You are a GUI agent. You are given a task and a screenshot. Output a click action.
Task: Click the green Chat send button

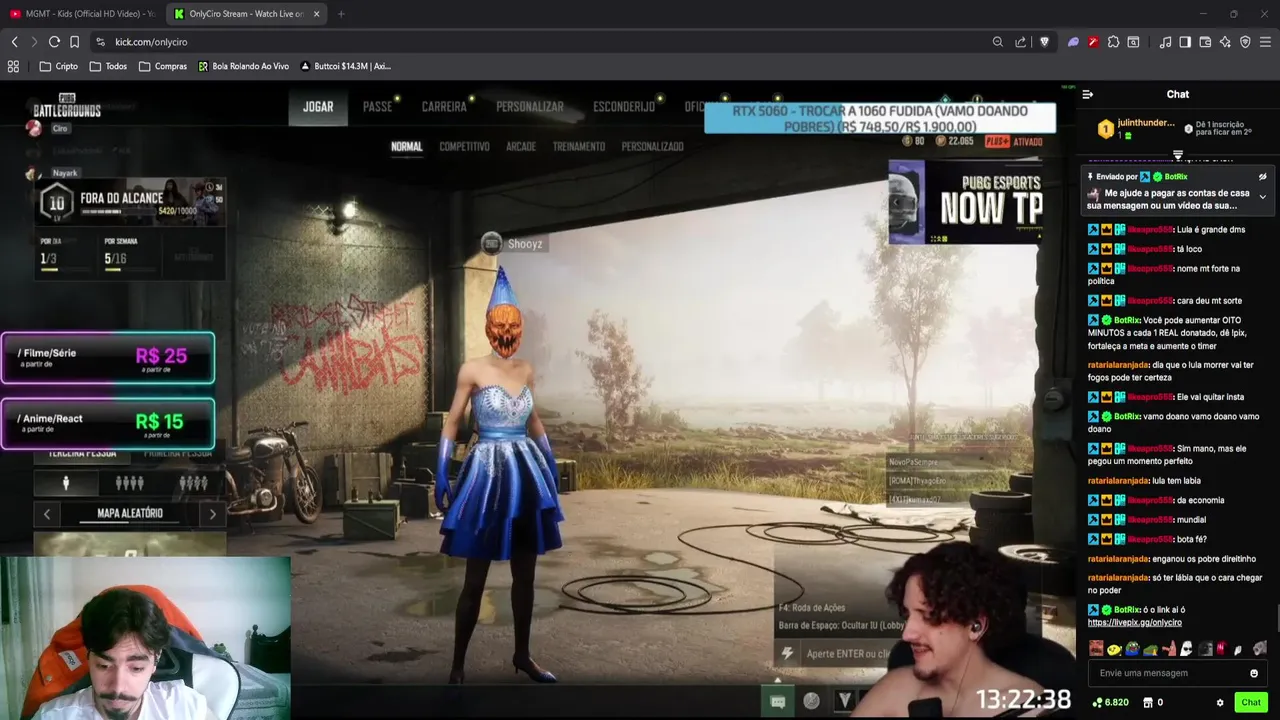click(x=1251, y=703)
